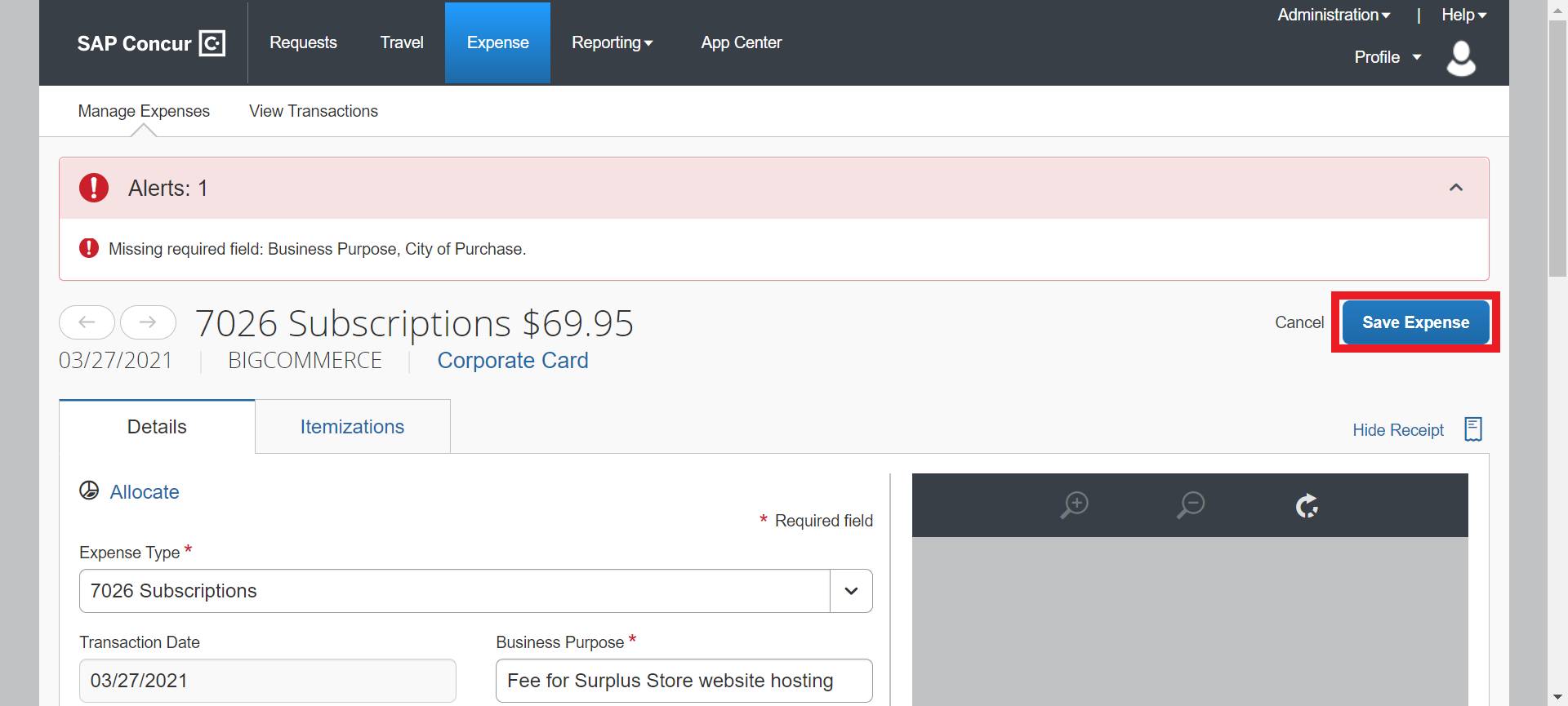Rotate the receipt image
Image resolution: width=1568 pixels, height=706 pixels.
1307,506
